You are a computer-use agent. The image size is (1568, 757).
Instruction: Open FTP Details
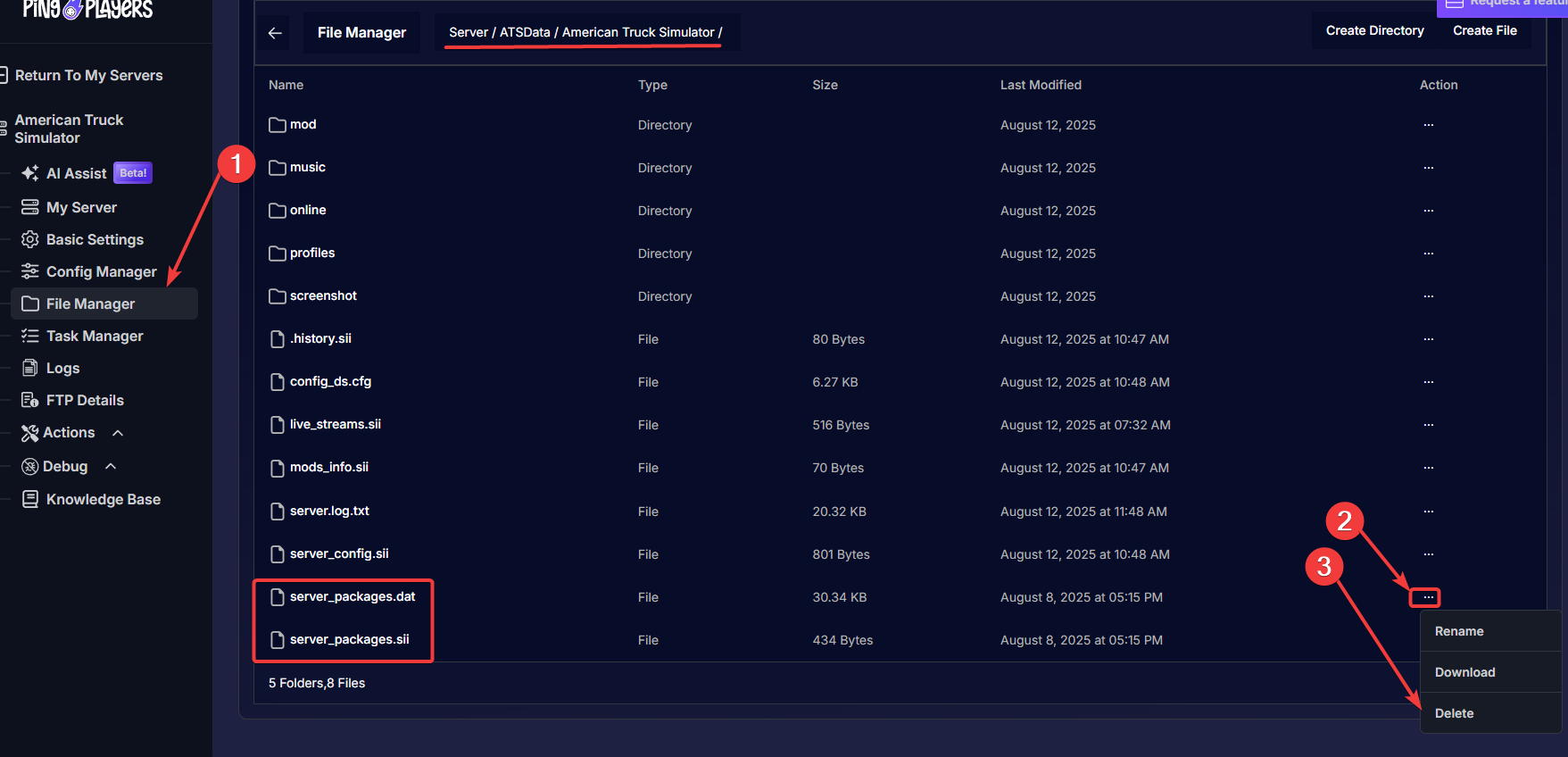coord(85,400)
